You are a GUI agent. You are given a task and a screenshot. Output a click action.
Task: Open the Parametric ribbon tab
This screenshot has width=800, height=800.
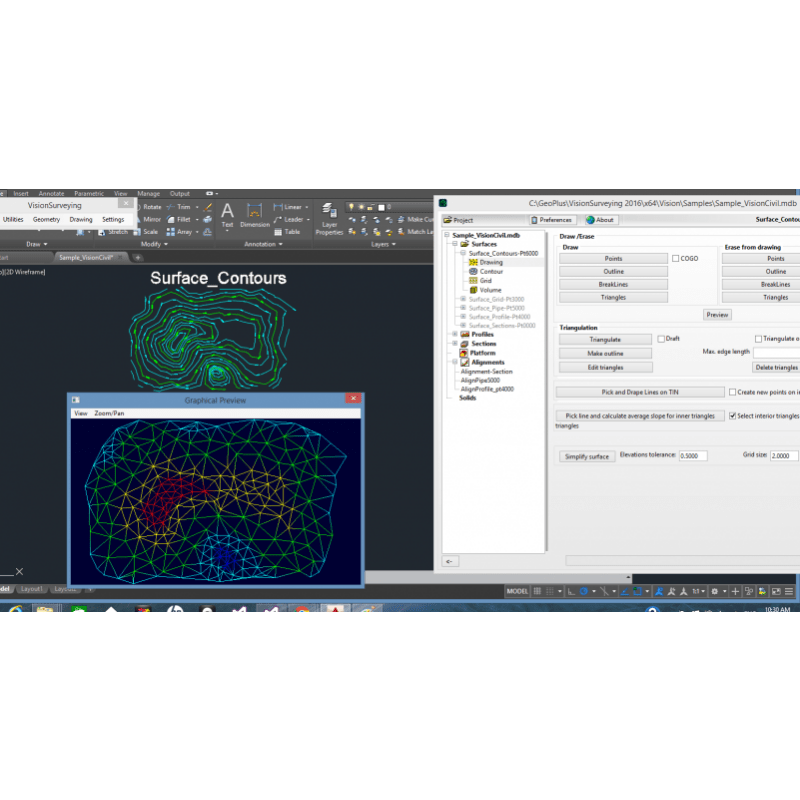(x=89, y=193)
